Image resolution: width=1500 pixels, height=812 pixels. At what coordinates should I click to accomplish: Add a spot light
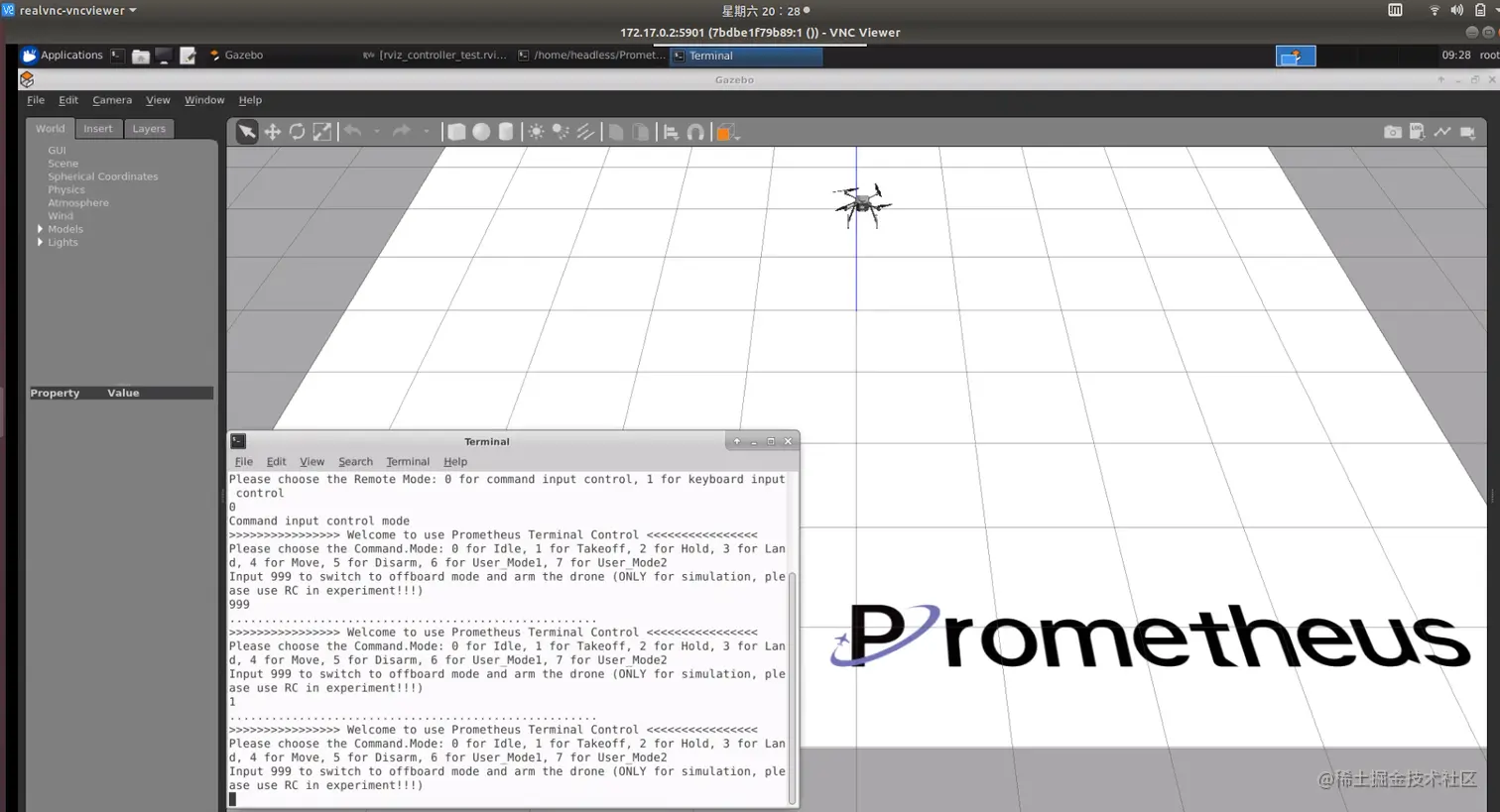(561, 132)
